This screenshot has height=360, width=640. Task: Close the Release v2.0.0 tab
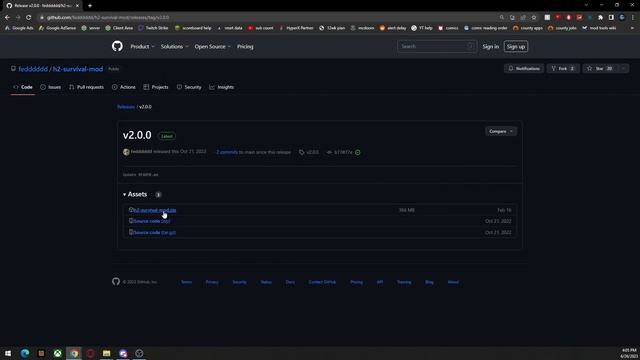pos(77,6)
